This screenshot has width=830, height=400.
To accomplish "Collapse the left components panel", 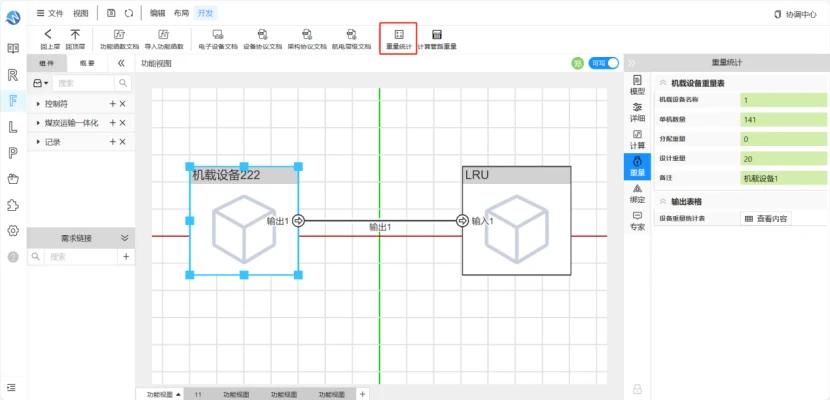I will pyautogui.click(x=121, y=63).
